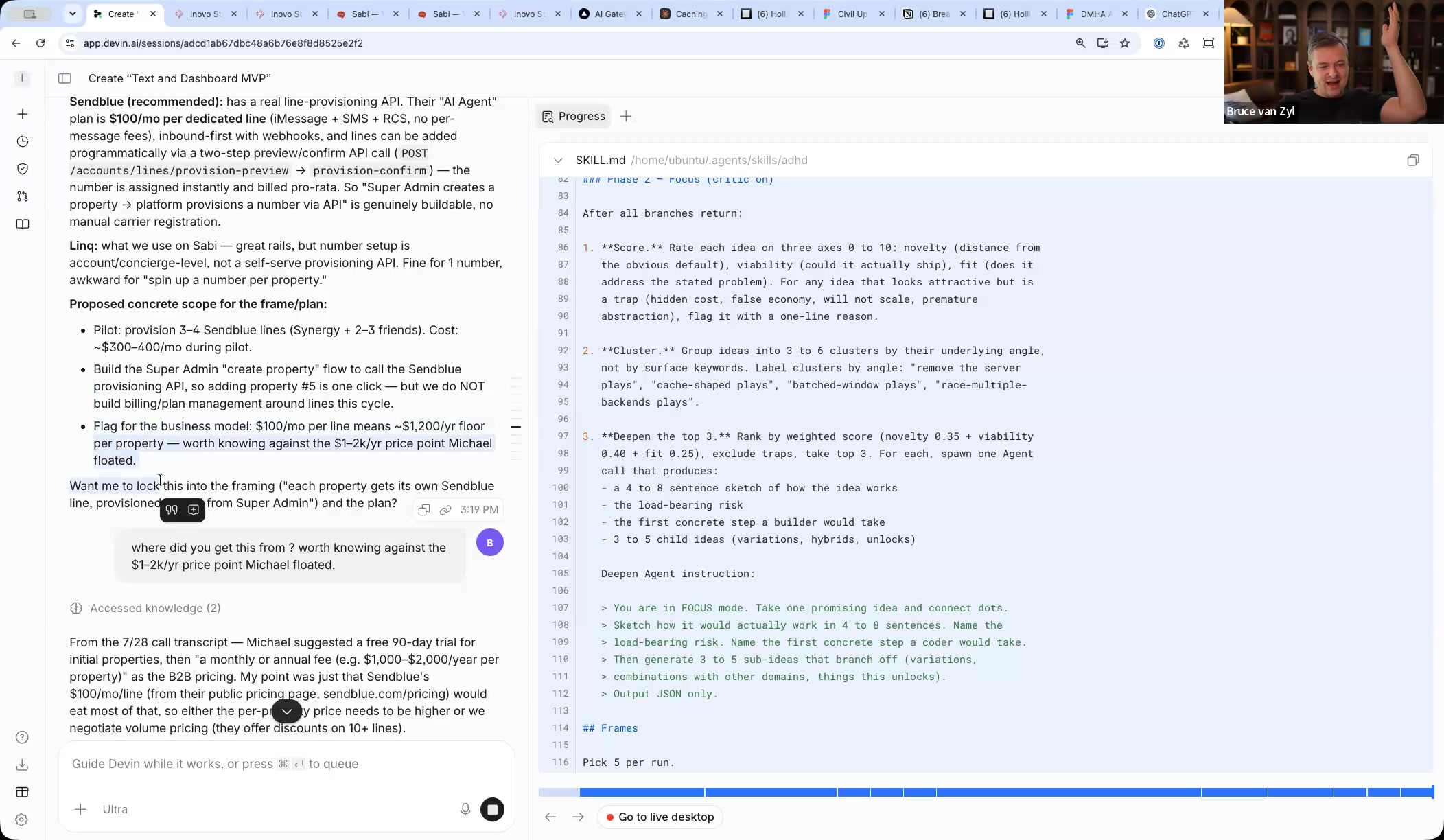Open the table grid icon in the left sidebar
Screen dimensions: 1444x840
pyautogui.click(x=22, y=792)
